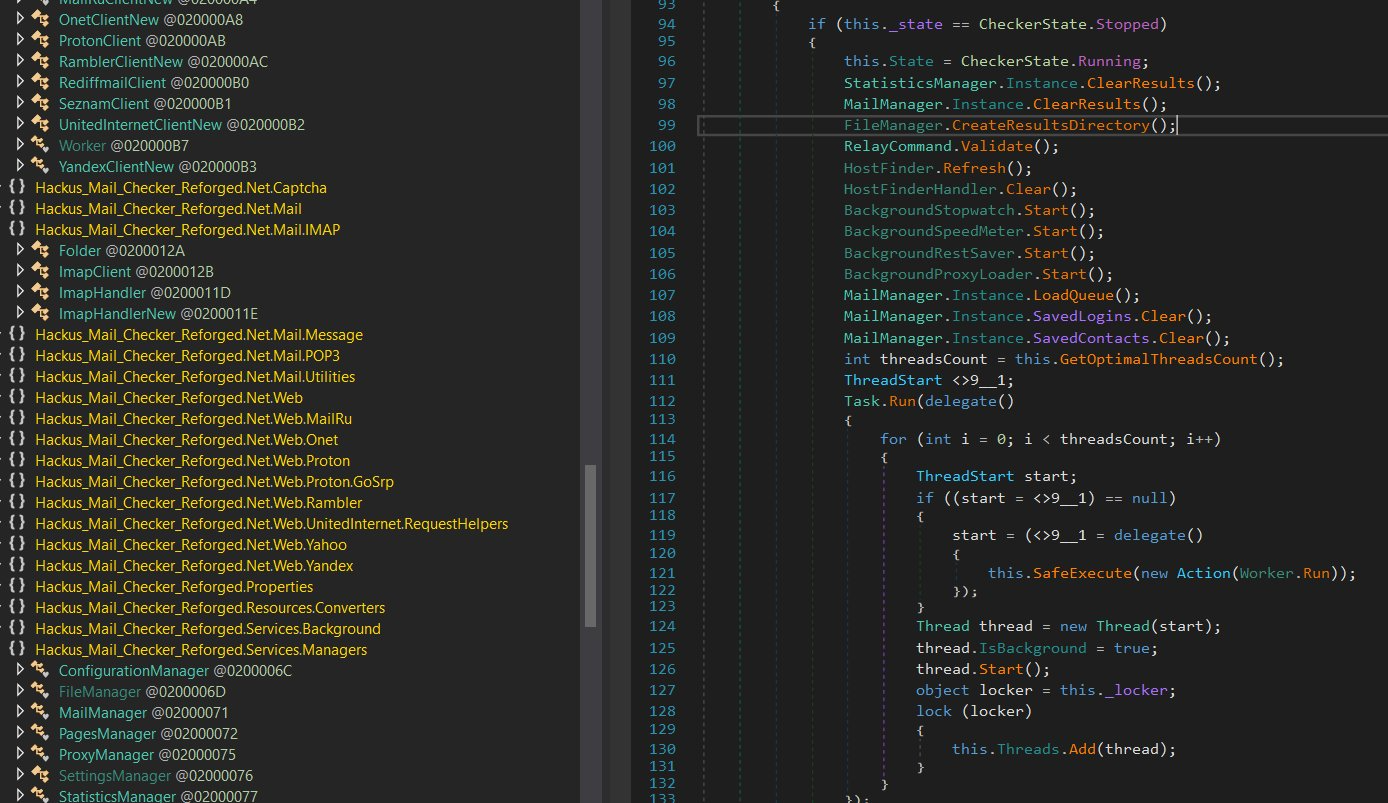This screenshot has height=803, width=1388.
Task: Select the Net.Web.Proton.GoSrp namespace
Action: click(x=214, y=482)
